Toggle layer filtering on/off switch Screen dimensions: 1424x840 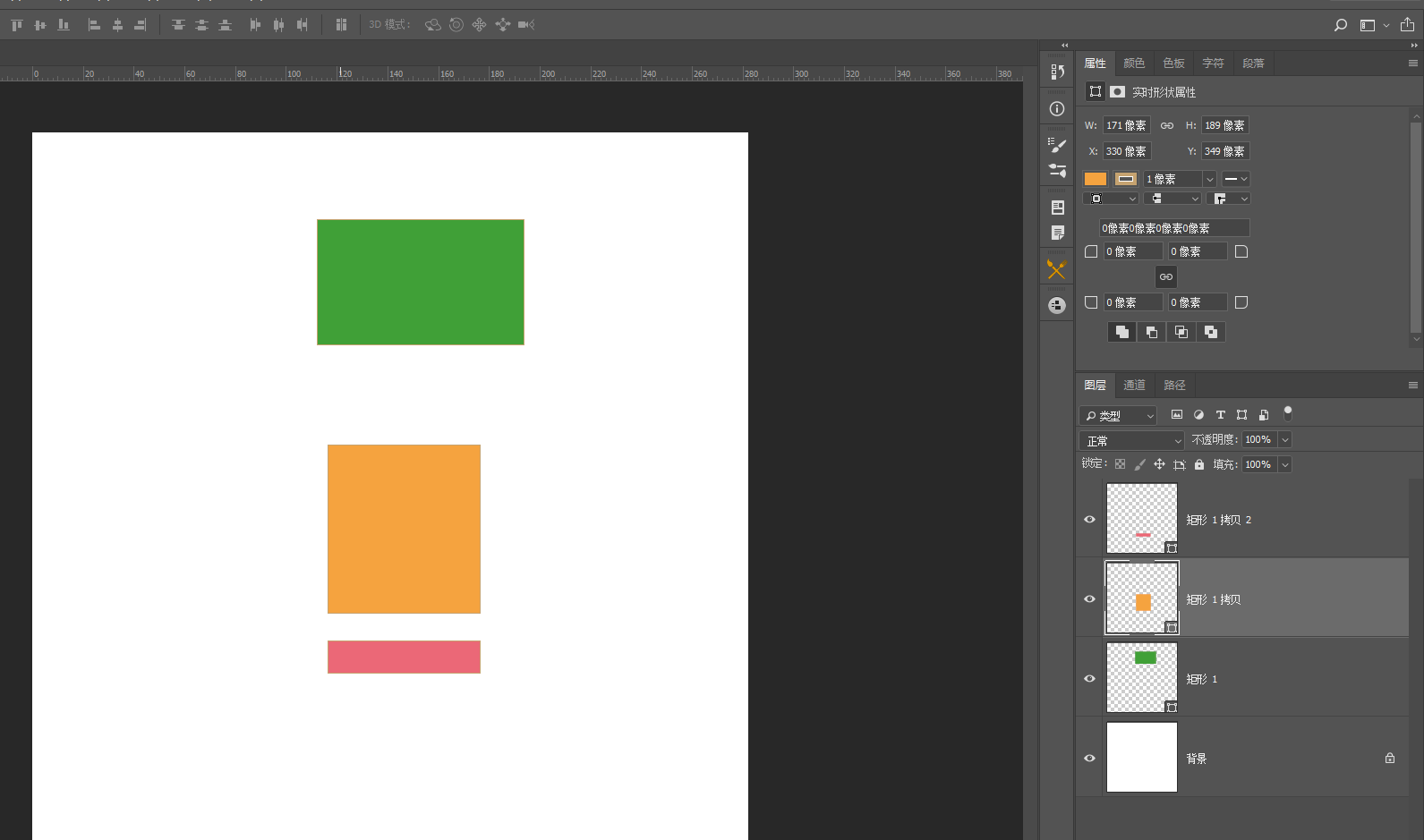[x=1288, y=413]
